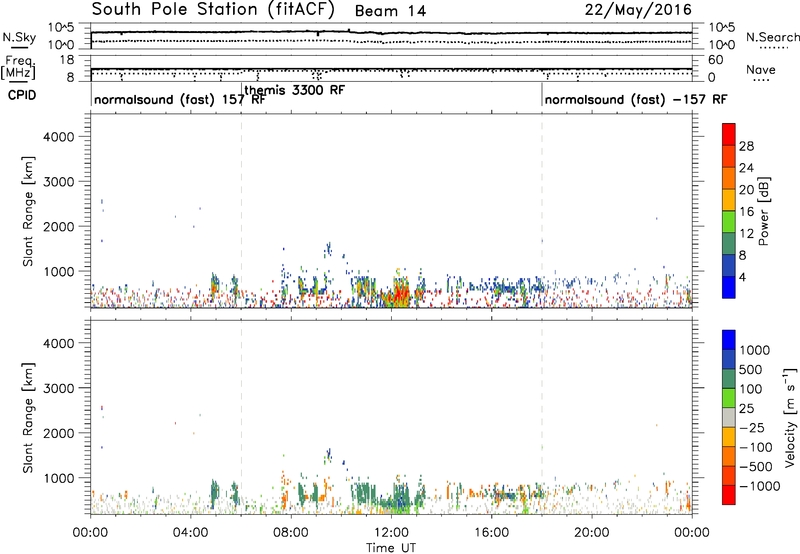
Task: Click the "04:00" time tick label
Action: click(190, 533)
